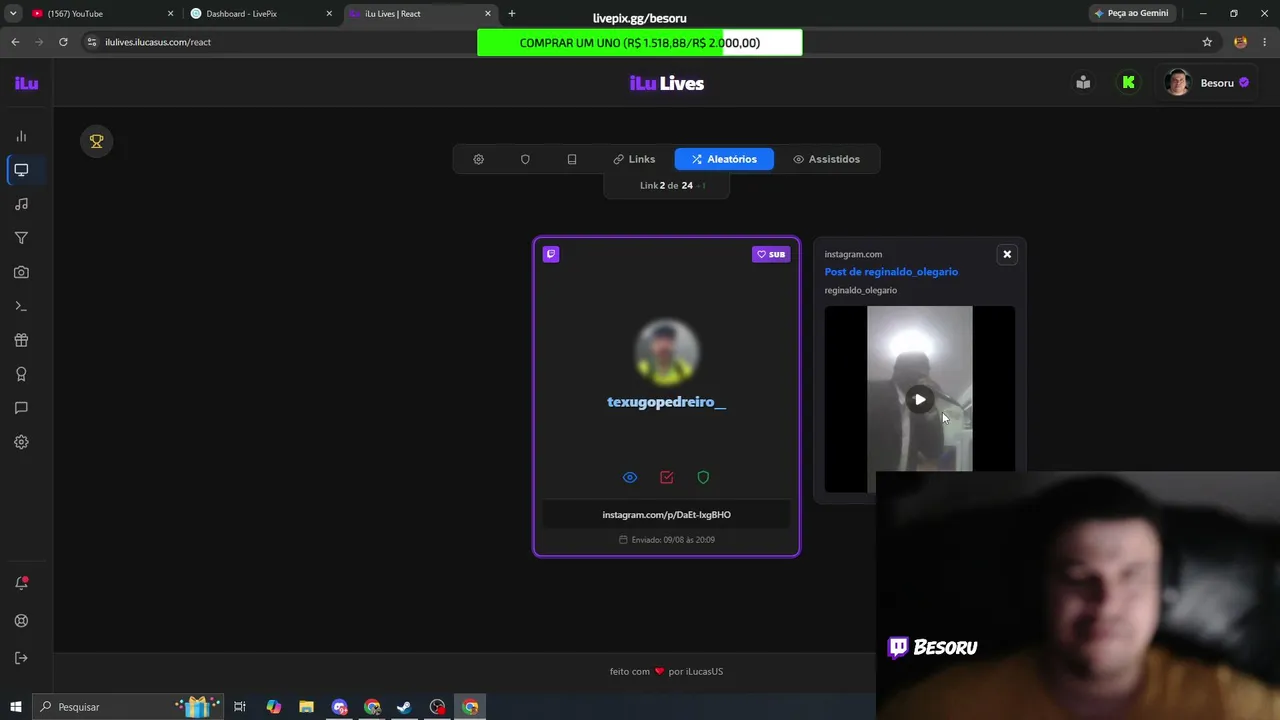The height and width of the screenshot is (720, 1280).
Task: Open the gift box sidebar section
Action: click(x=21, y=340)
